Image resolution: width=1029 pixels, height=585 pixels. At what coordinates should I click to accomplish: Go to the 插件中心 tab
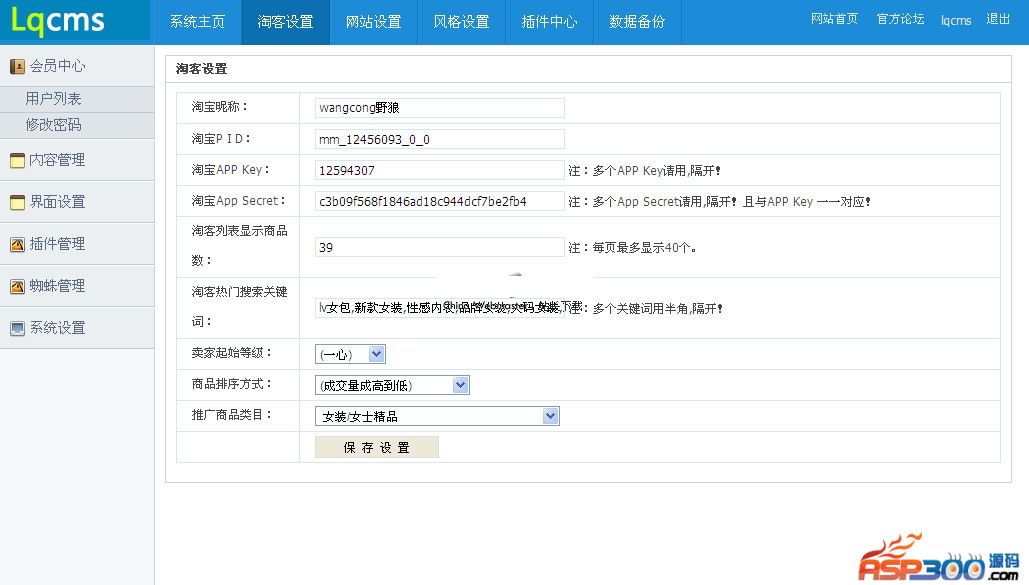coord(549,22)
